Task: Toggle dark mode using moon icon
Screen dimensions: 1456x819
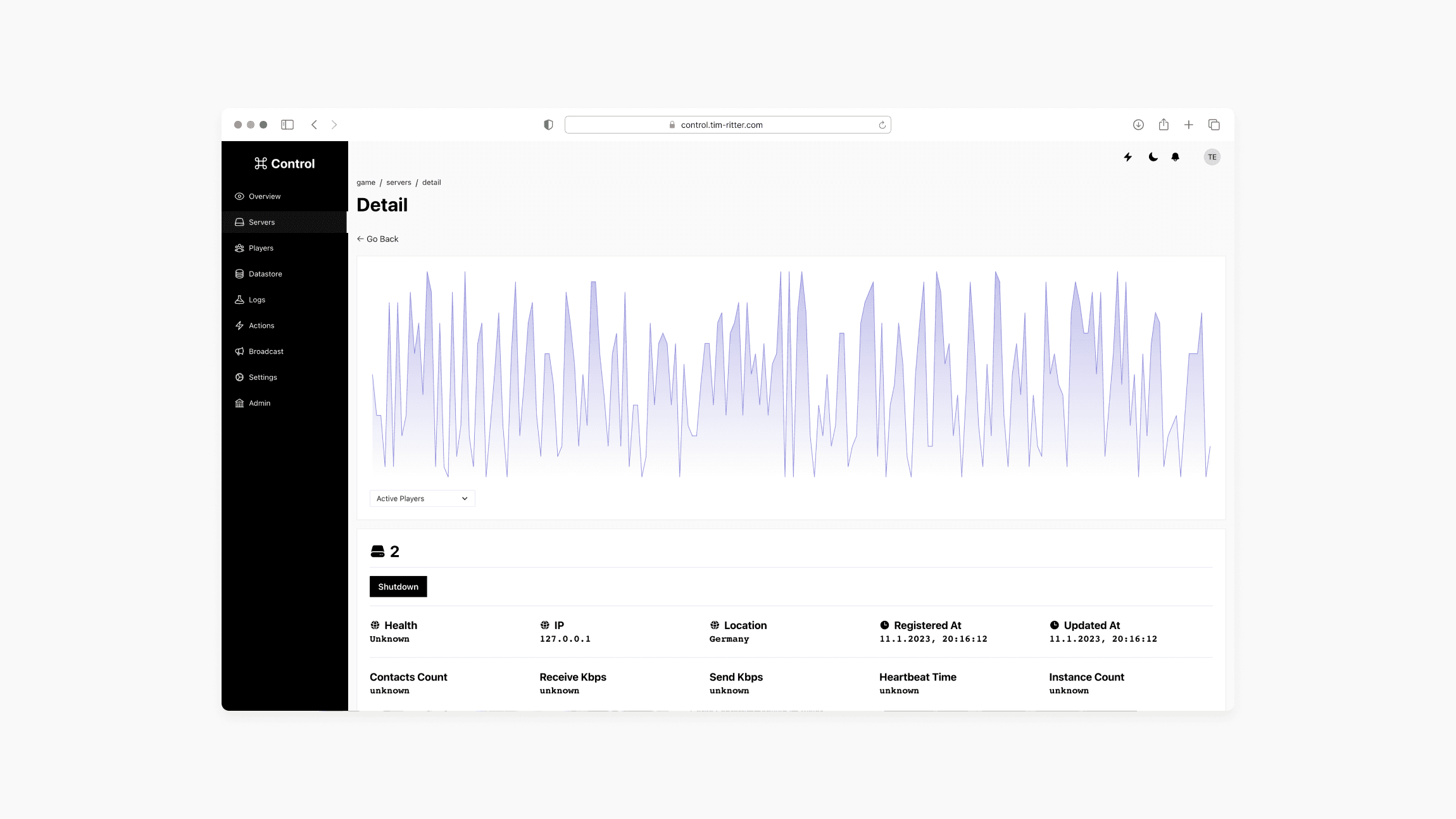Action: (1152, 157)
